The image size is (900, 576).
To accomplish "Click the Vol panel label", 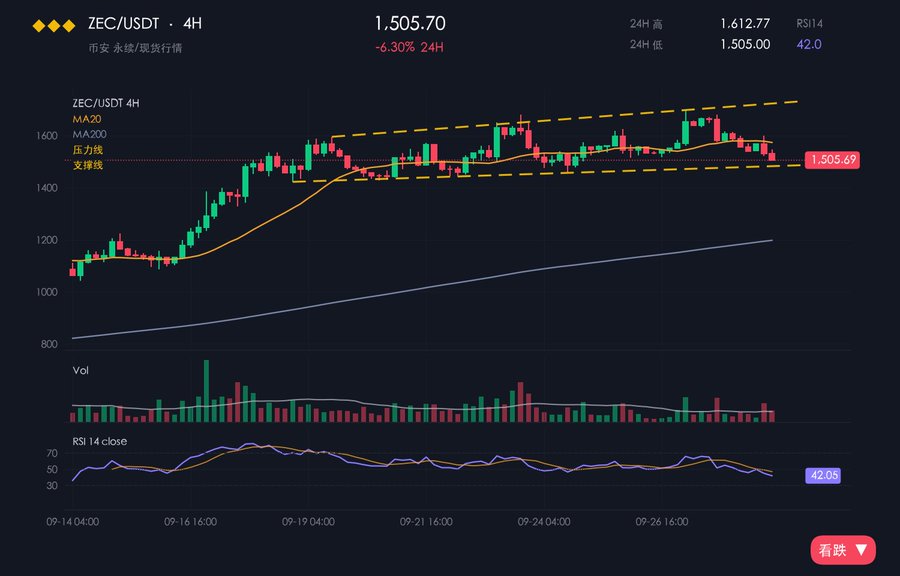I will tap(80, 371).
